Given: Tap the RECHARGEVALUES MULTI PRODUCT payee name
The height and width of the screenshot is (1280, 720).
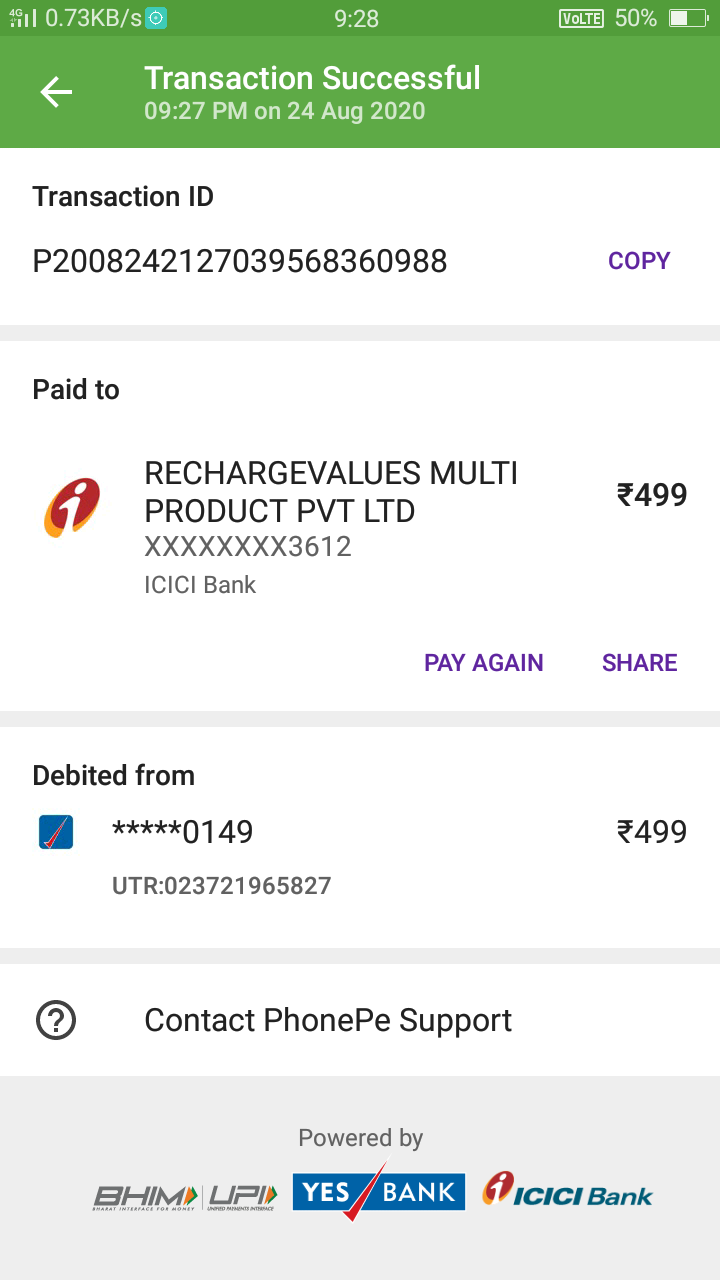Looking at the screenshot, I should point(331,492).
